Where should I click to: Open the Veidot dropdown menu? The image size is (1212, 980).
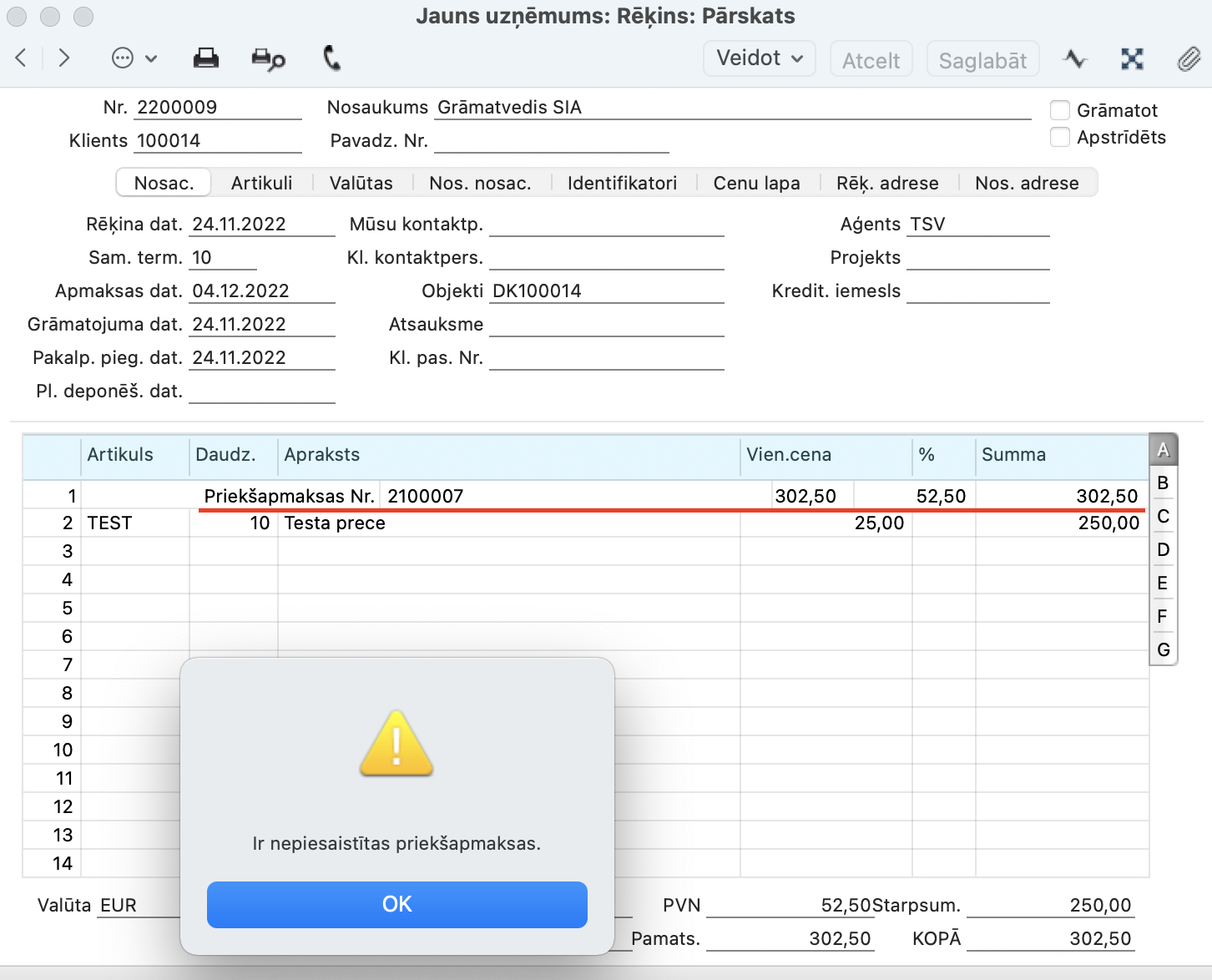pyautogui.click(x=759, y=58)
